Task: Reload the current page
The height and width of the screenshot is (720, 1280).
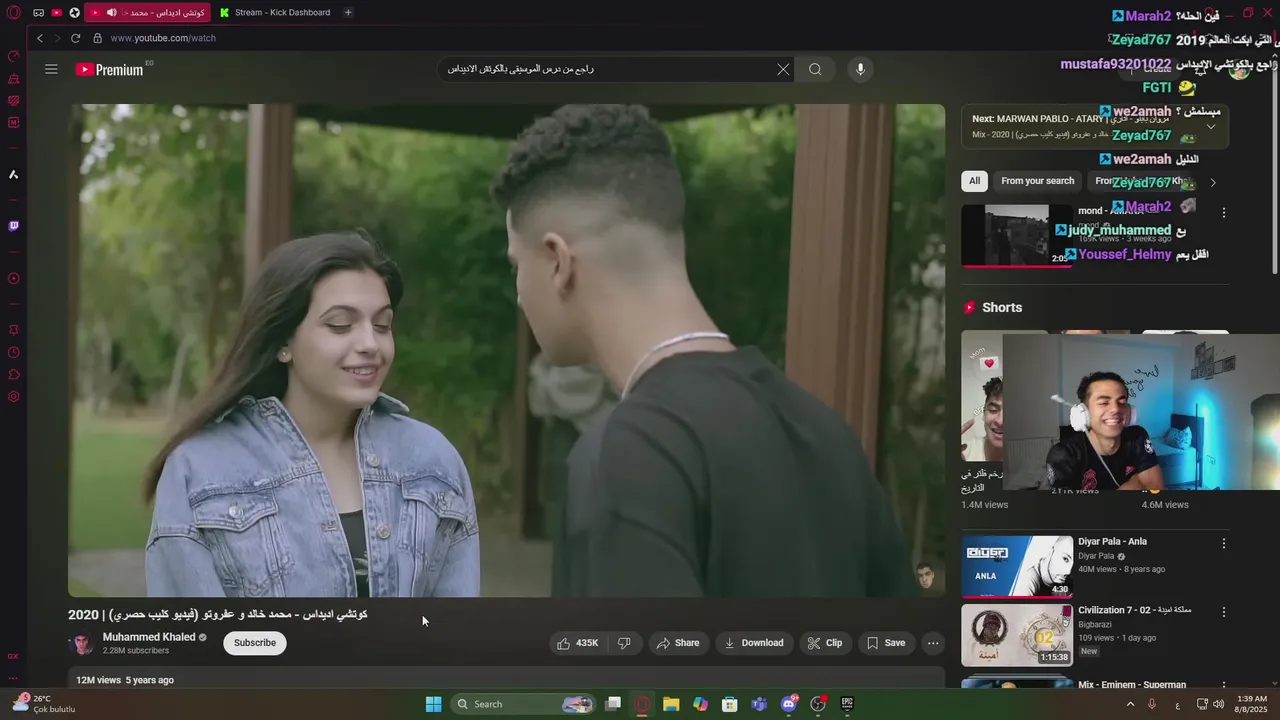Action: (75, 38)
